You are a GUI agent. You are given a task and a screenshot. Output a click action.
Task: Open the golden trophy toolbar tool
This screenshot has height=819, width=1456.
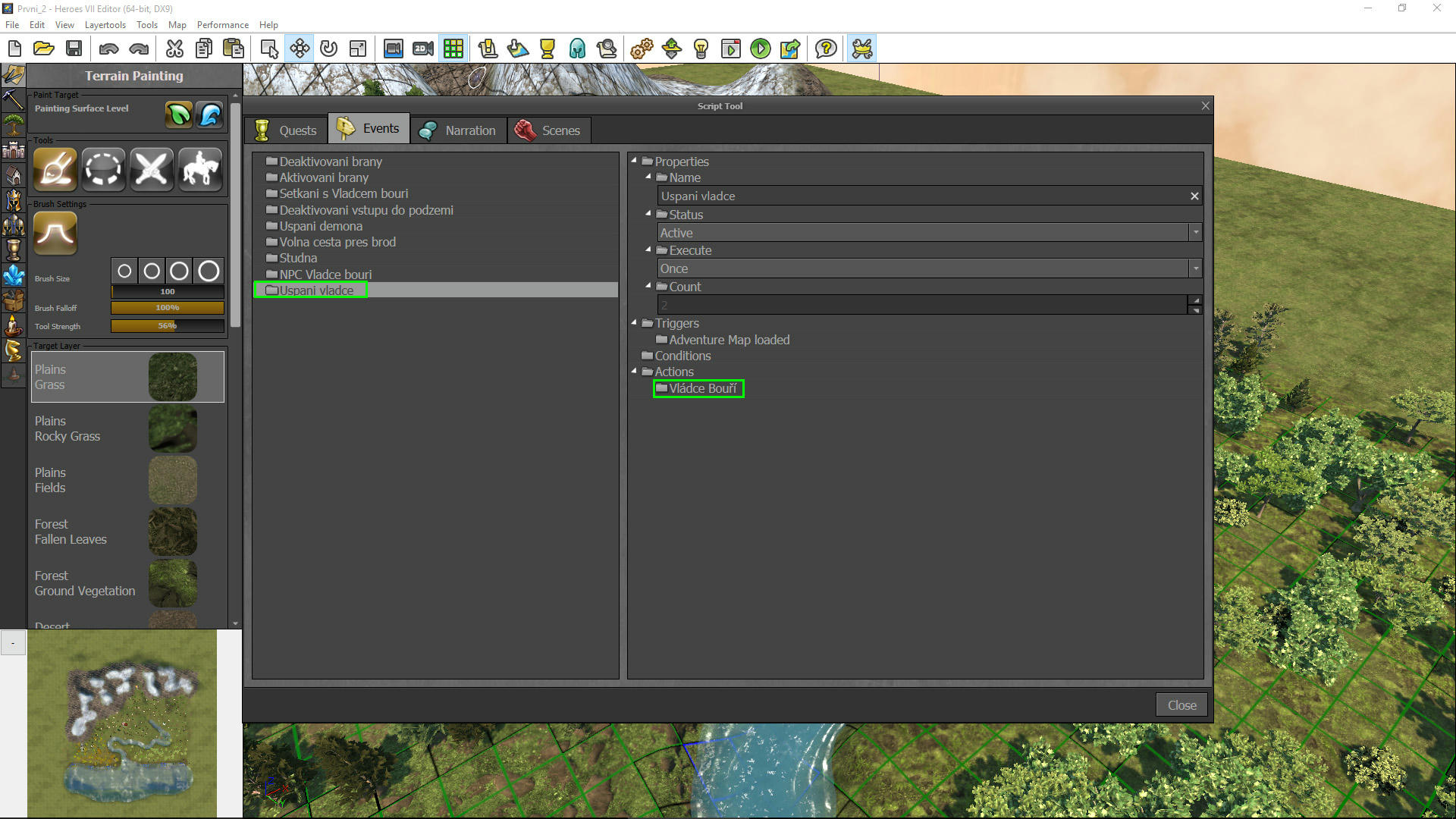click(547, 49)
